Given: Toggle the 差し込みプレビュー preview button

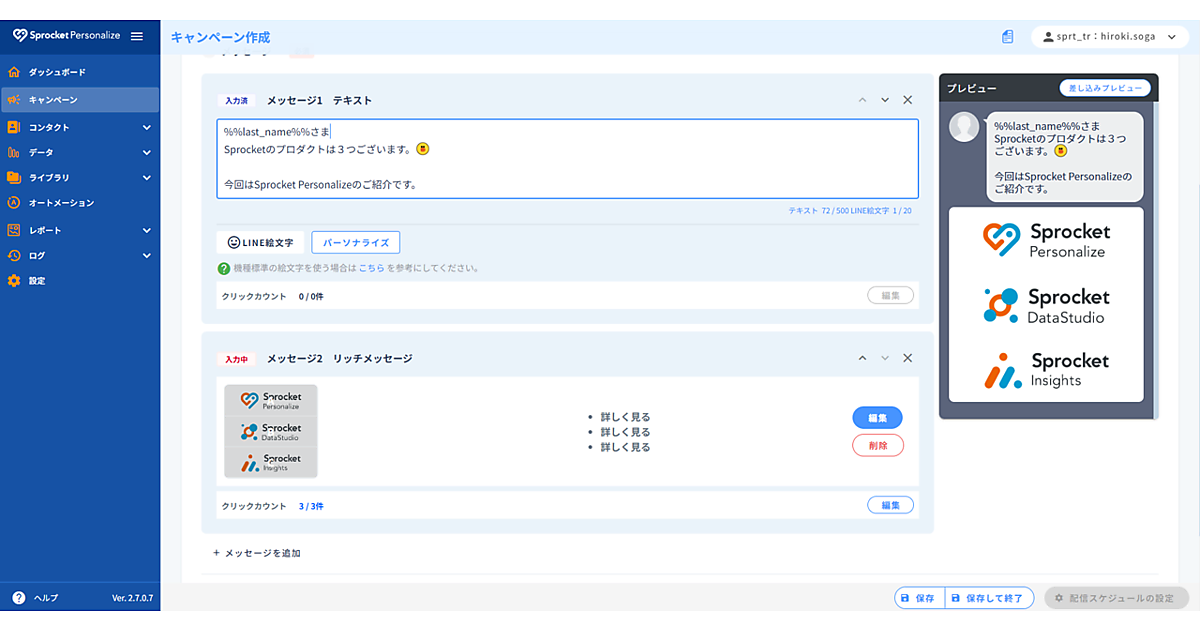Looking at the screenshot, I should click(1105, 89).
